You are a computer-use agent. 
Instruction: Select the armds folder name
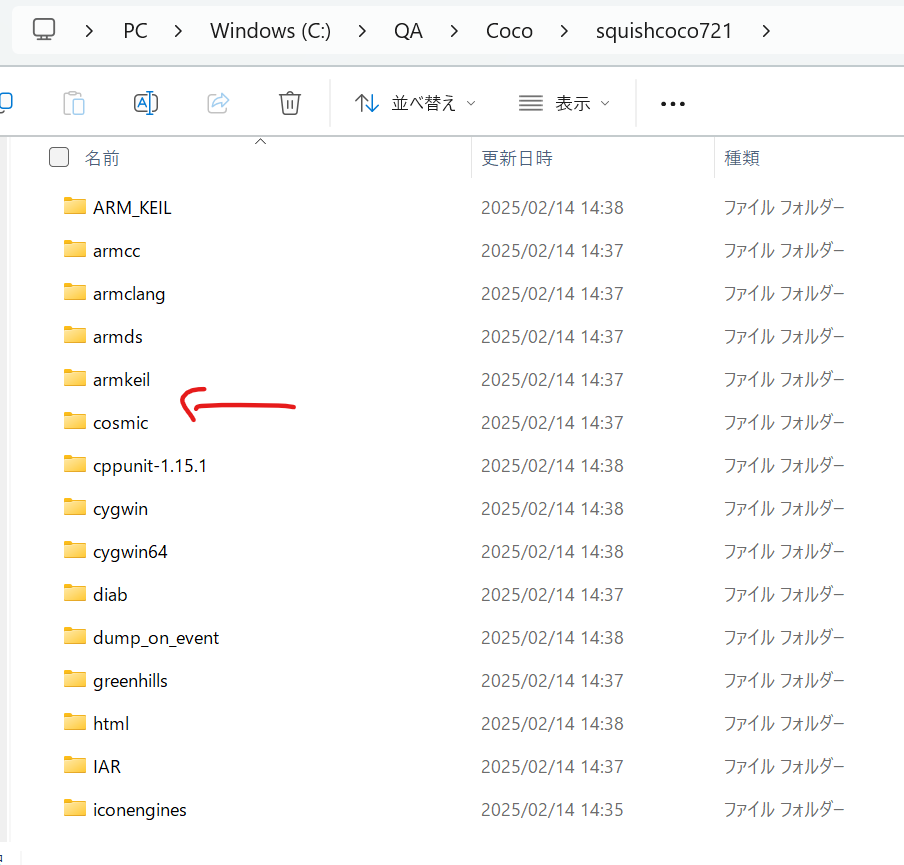coord(118,337)
